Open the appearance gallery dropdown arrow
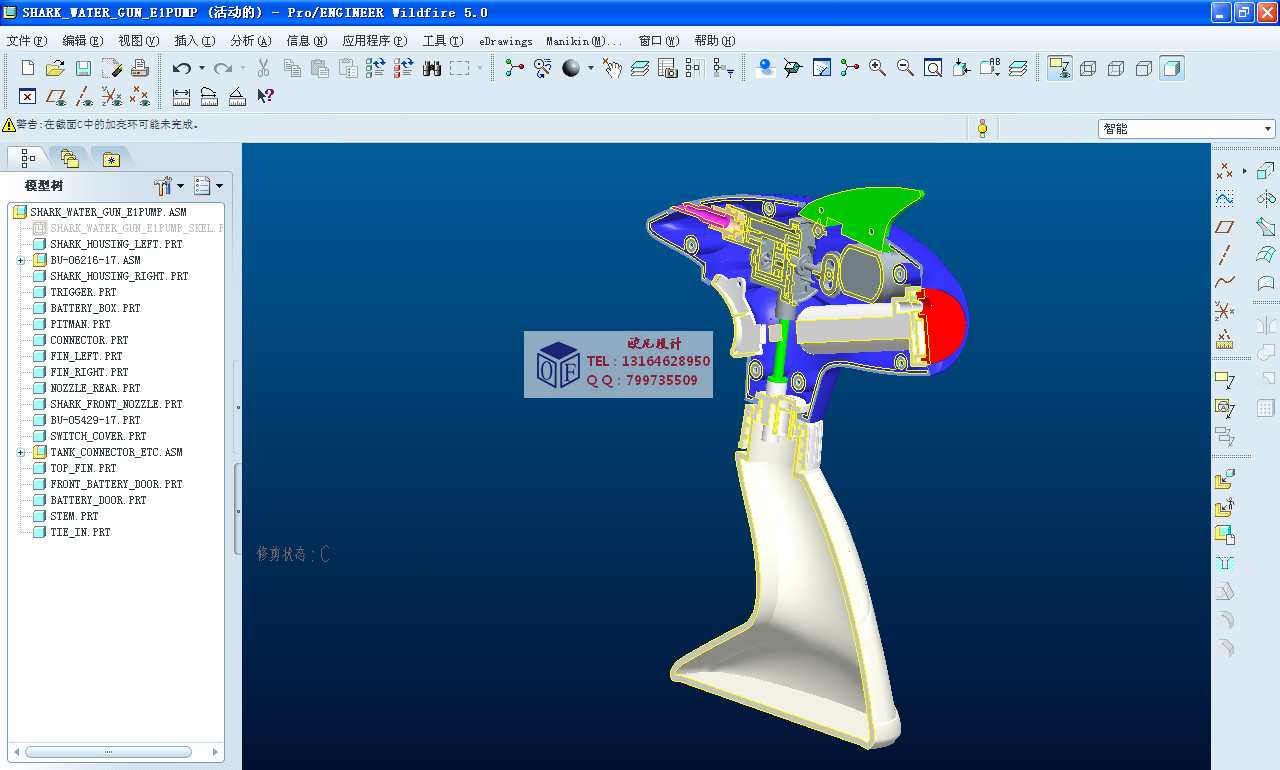The width and height of the screenshot is (1280, 770). (590, 68)
